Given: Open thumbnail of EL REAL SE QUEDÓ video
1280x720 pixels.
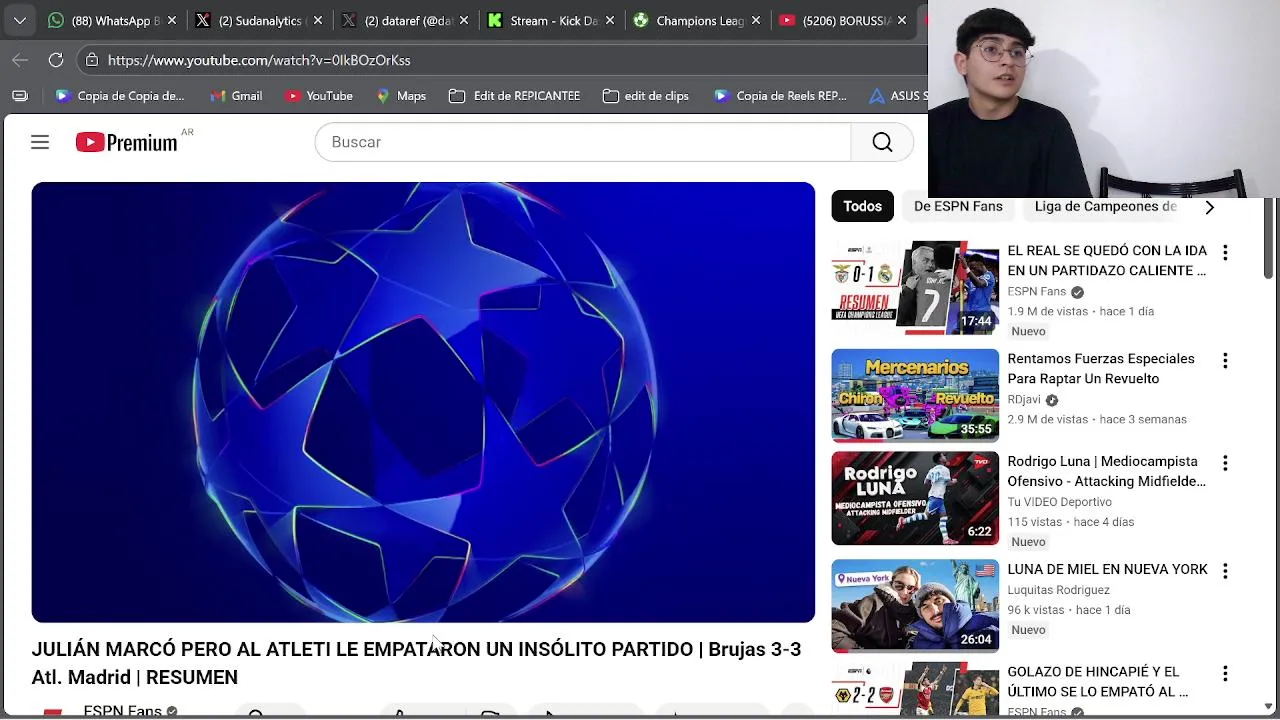Looking at the screenshot, I should coord(915,287).
